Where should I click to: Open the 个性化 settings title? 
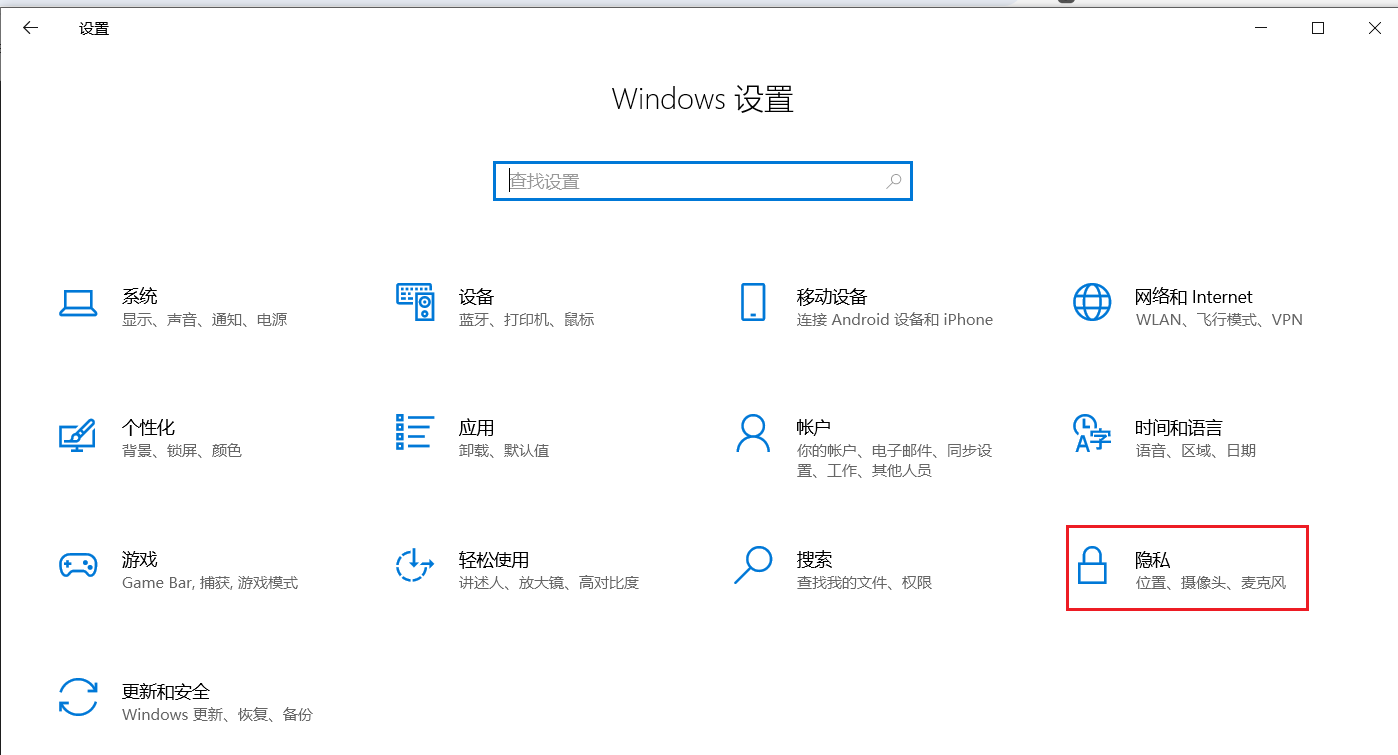click(149, 427)
